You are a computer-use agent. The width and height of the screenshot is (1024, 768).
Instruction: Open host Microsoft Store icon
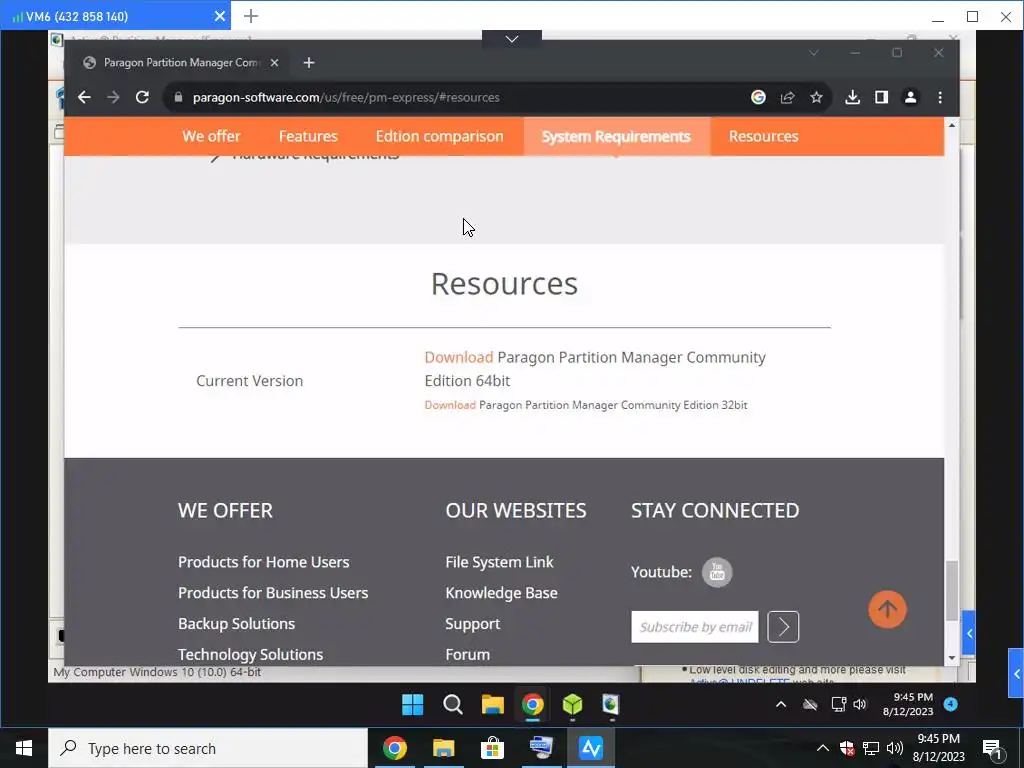point(492,748)
